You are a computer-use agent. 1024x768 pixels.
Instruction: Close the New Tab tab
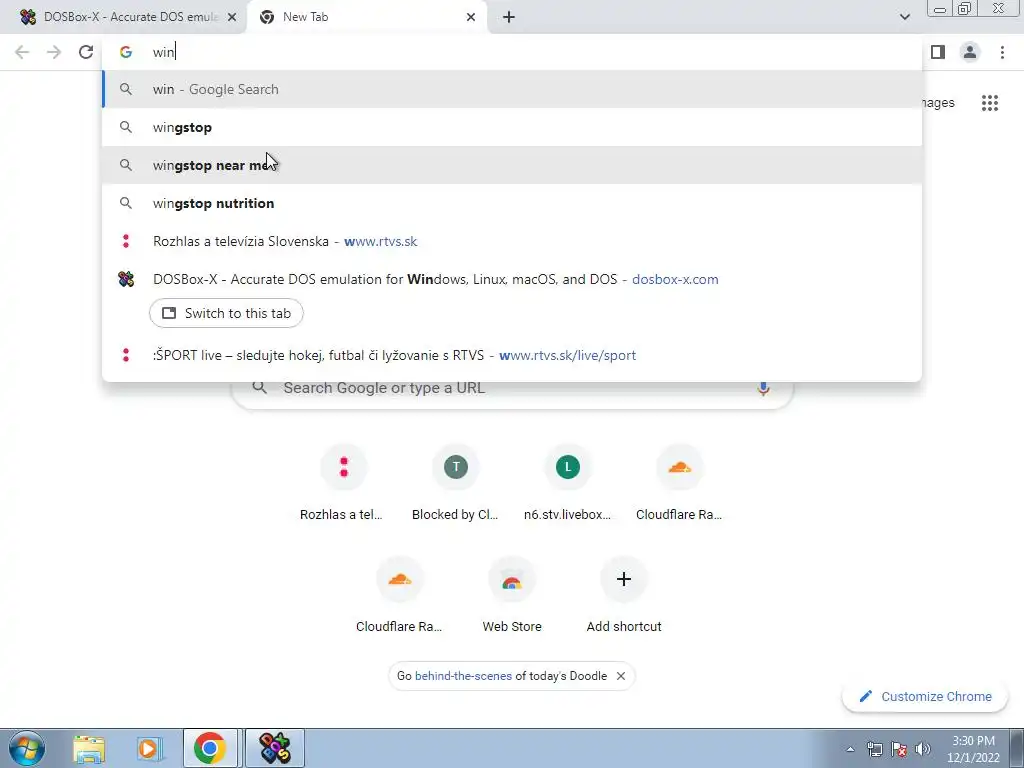click(x=471, y=17)
